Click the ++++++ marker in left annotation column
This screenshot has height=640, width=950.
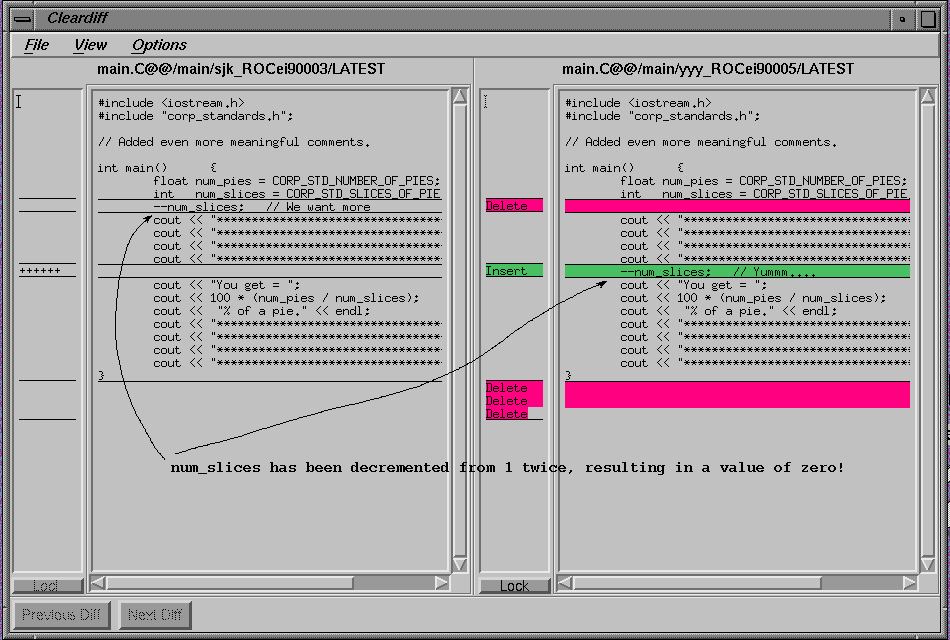point(41,271)
